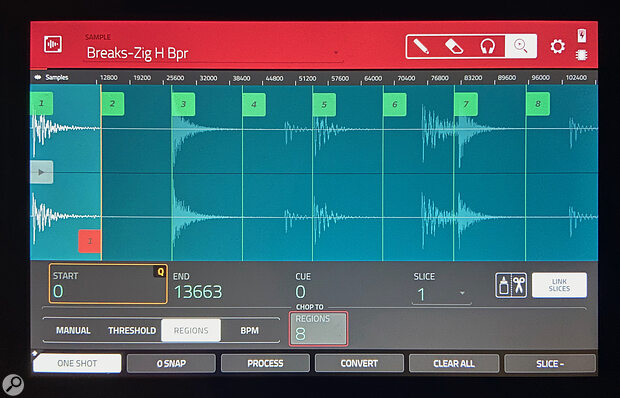The width and height of the screenshot is (620, 398).
Task: Toggle Link Slices
Action: 559,285
